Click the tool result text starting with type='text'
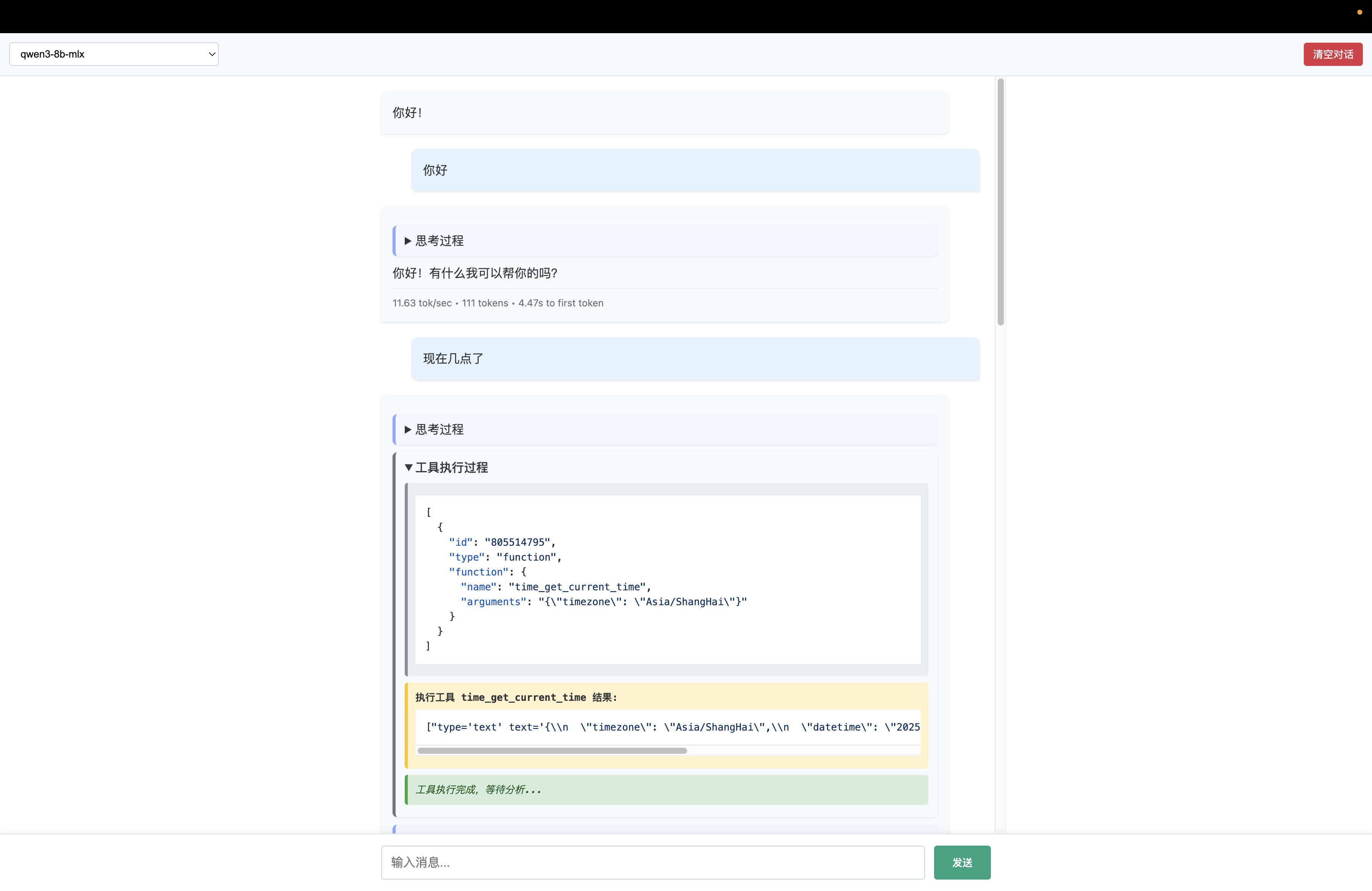 coord(672,728)
